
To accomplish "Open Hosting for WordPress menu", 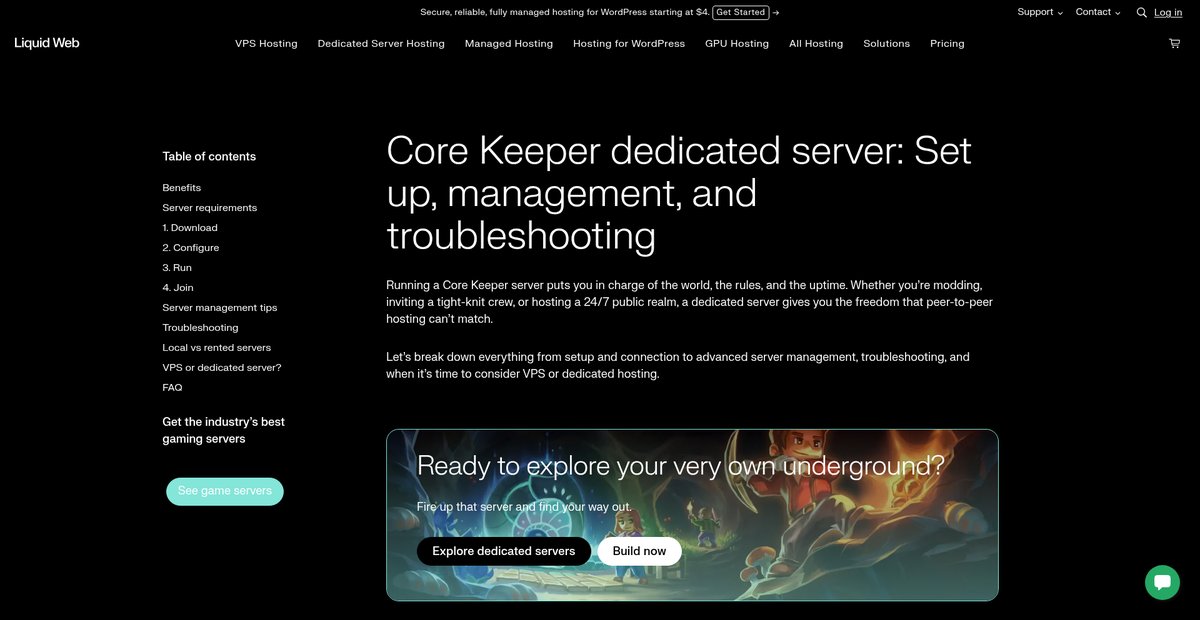I will 629,44.
